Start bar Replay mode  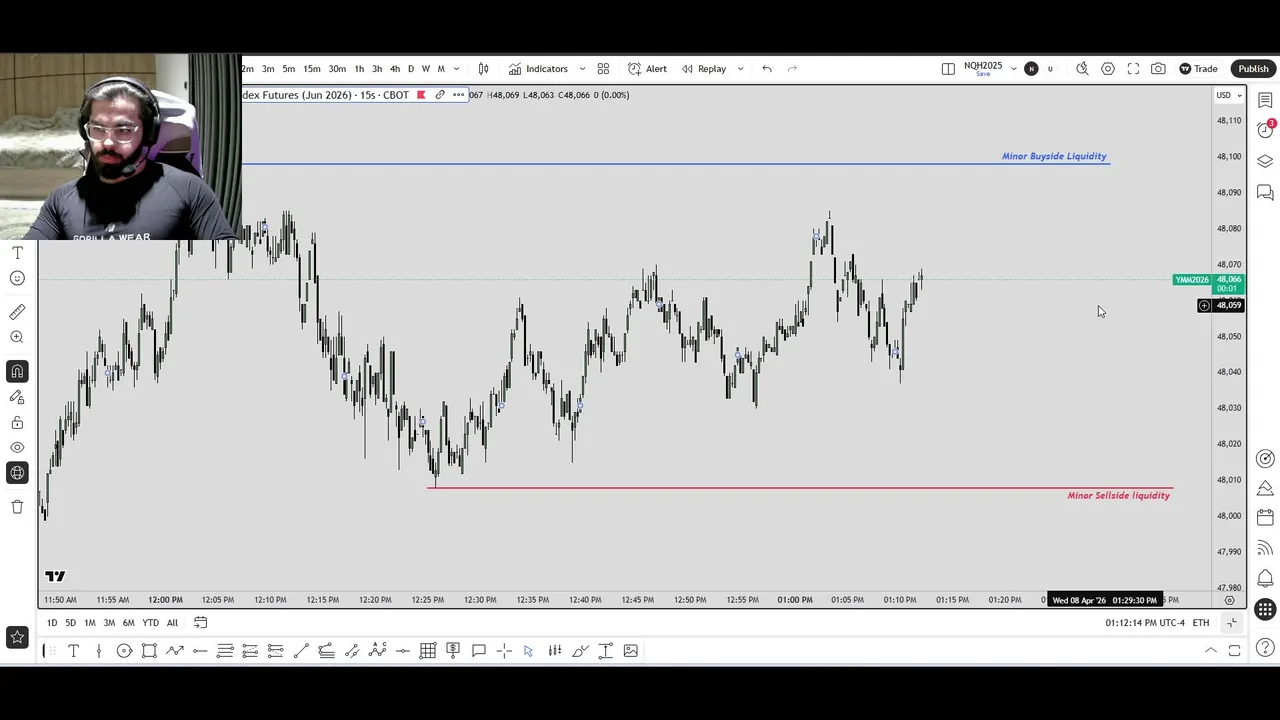coord(704,69)
